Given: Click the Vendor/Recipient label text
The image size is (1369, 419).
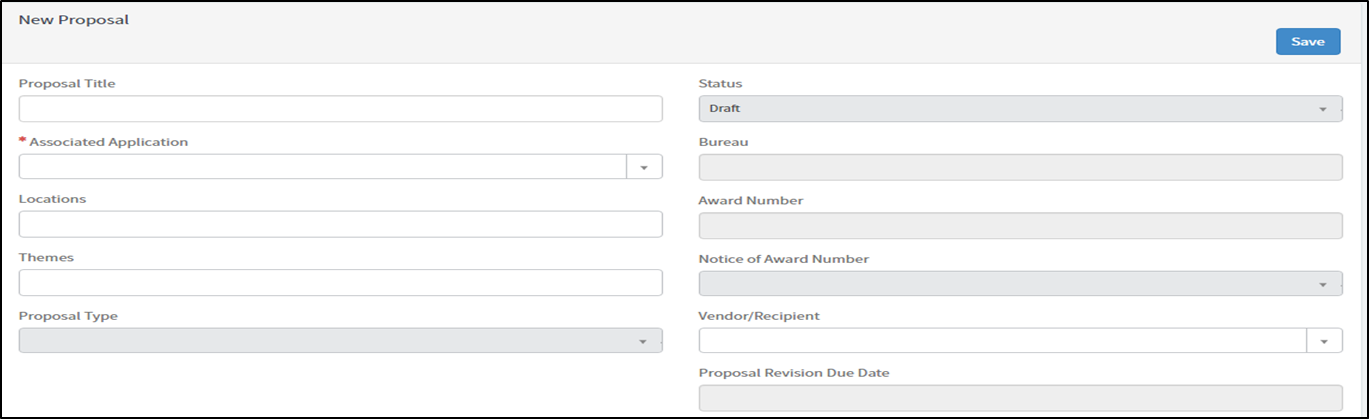Looking at the screenshot, I should click(x=759, y=316).
